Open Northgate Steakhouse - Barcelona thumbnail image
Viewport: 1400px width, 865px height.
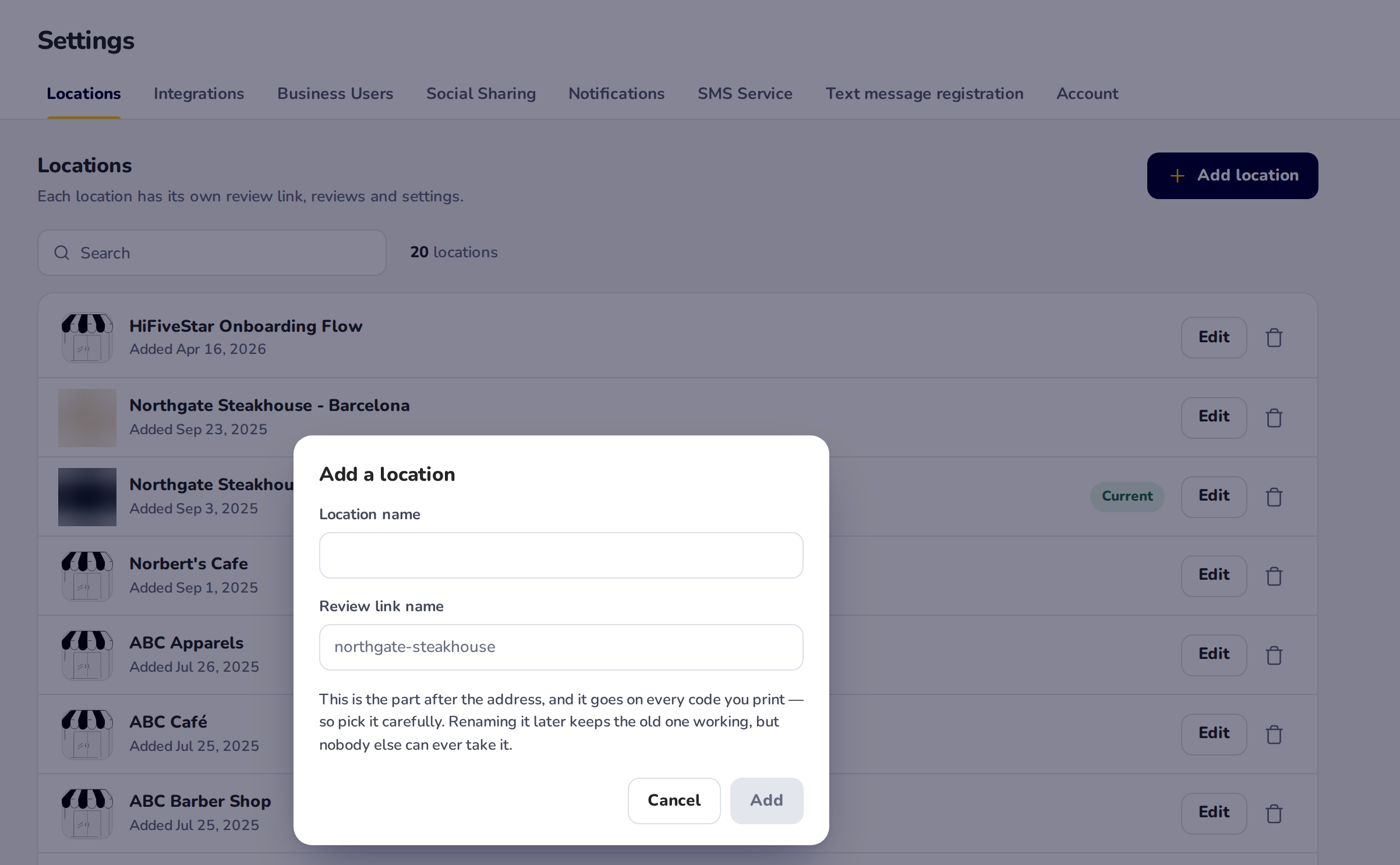(x=87, y=417)
